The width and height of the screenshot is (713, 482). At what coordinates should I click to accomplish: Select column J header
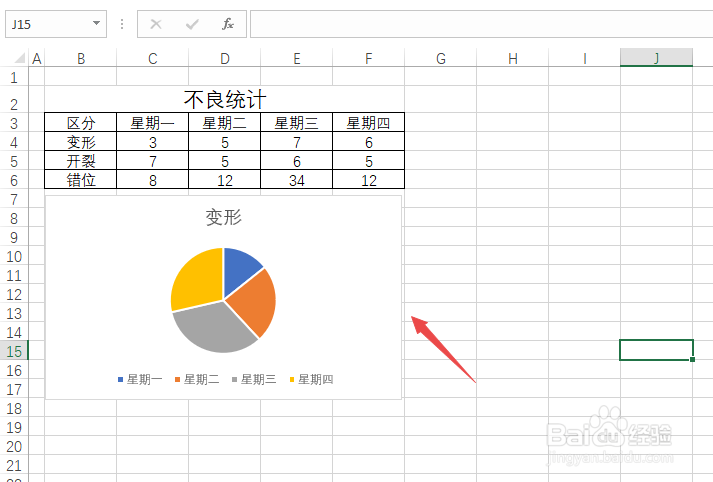coord(657,58)
